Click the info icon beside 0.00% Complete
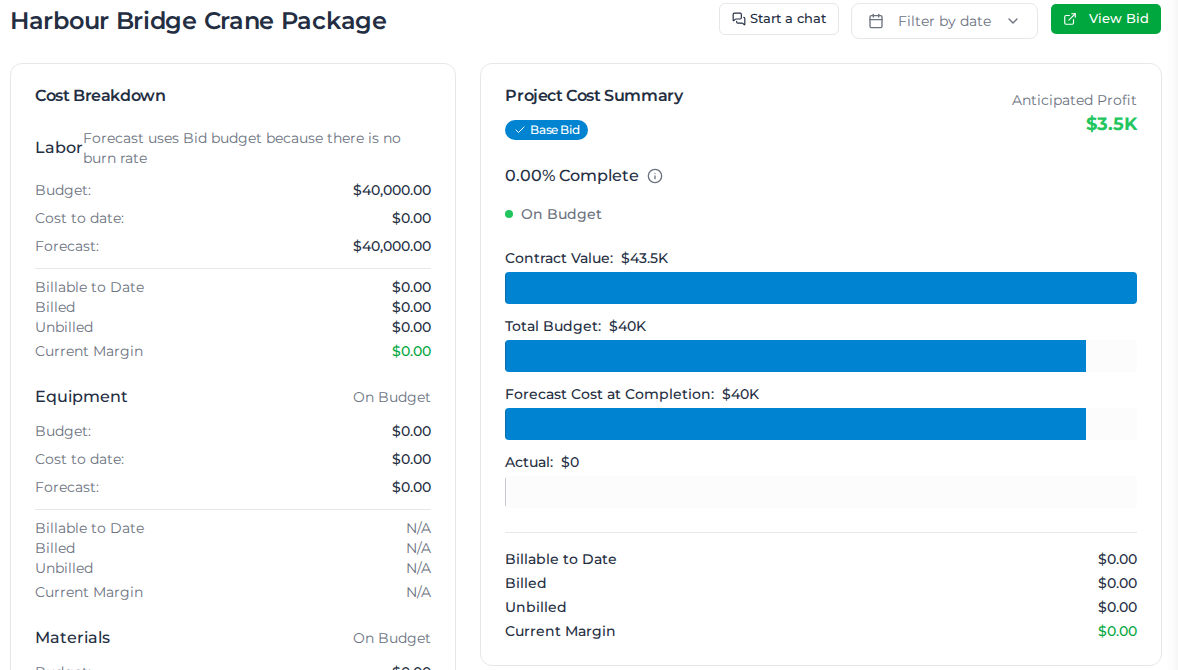This screenshot has height=670, width=1178. point(655,176)
